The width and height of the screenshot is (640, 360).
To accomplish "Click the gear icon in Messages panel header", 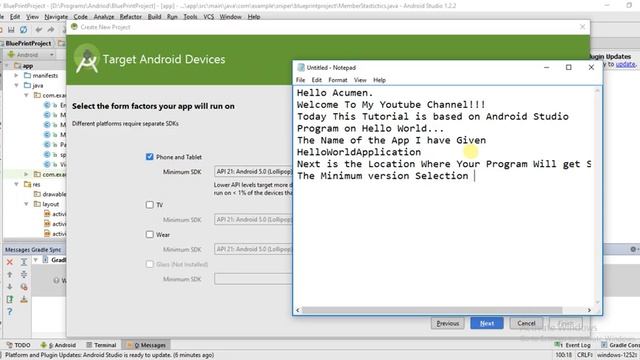I will pyautogui.click(x=633, y=249).
